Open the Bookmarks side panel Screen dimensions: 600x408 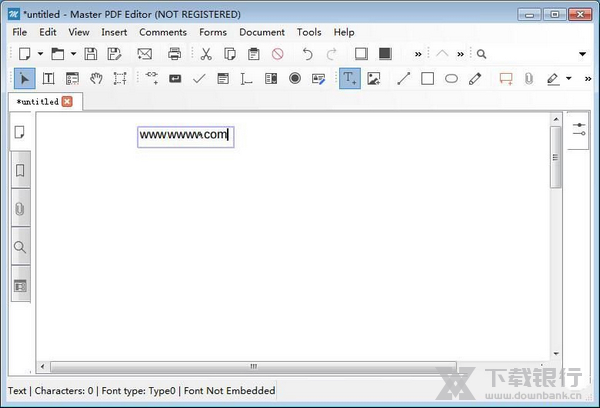pyautogui.click(x=20, y=170)
